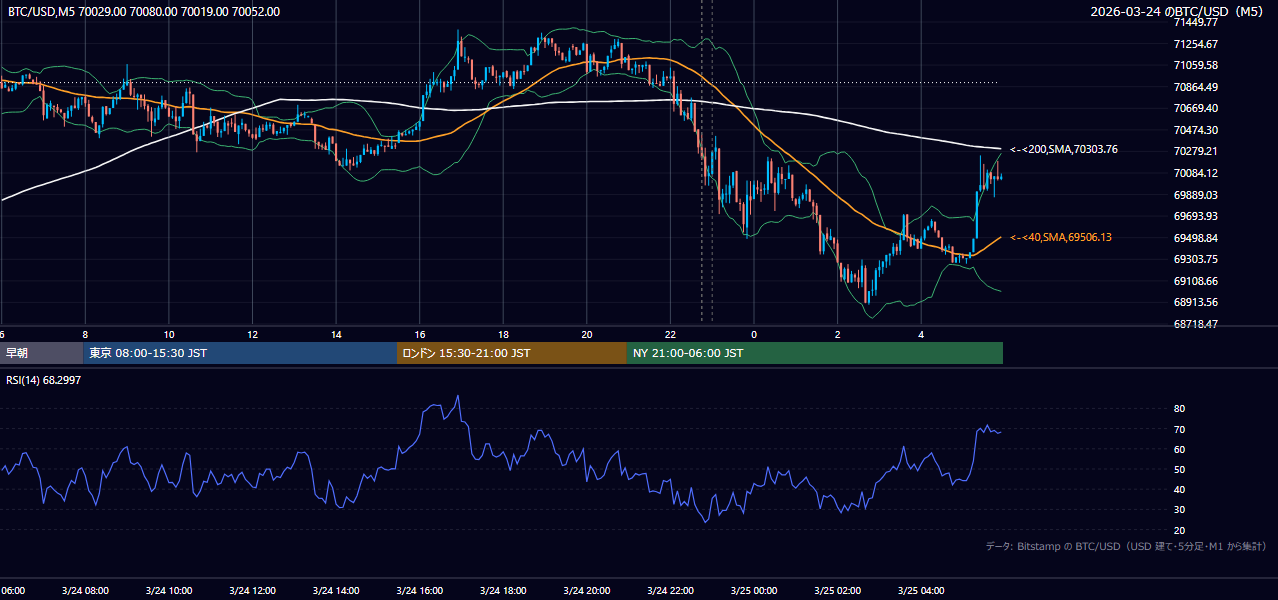
Task: Click RSI axis level 50
Action: (x=1179, y=469)
